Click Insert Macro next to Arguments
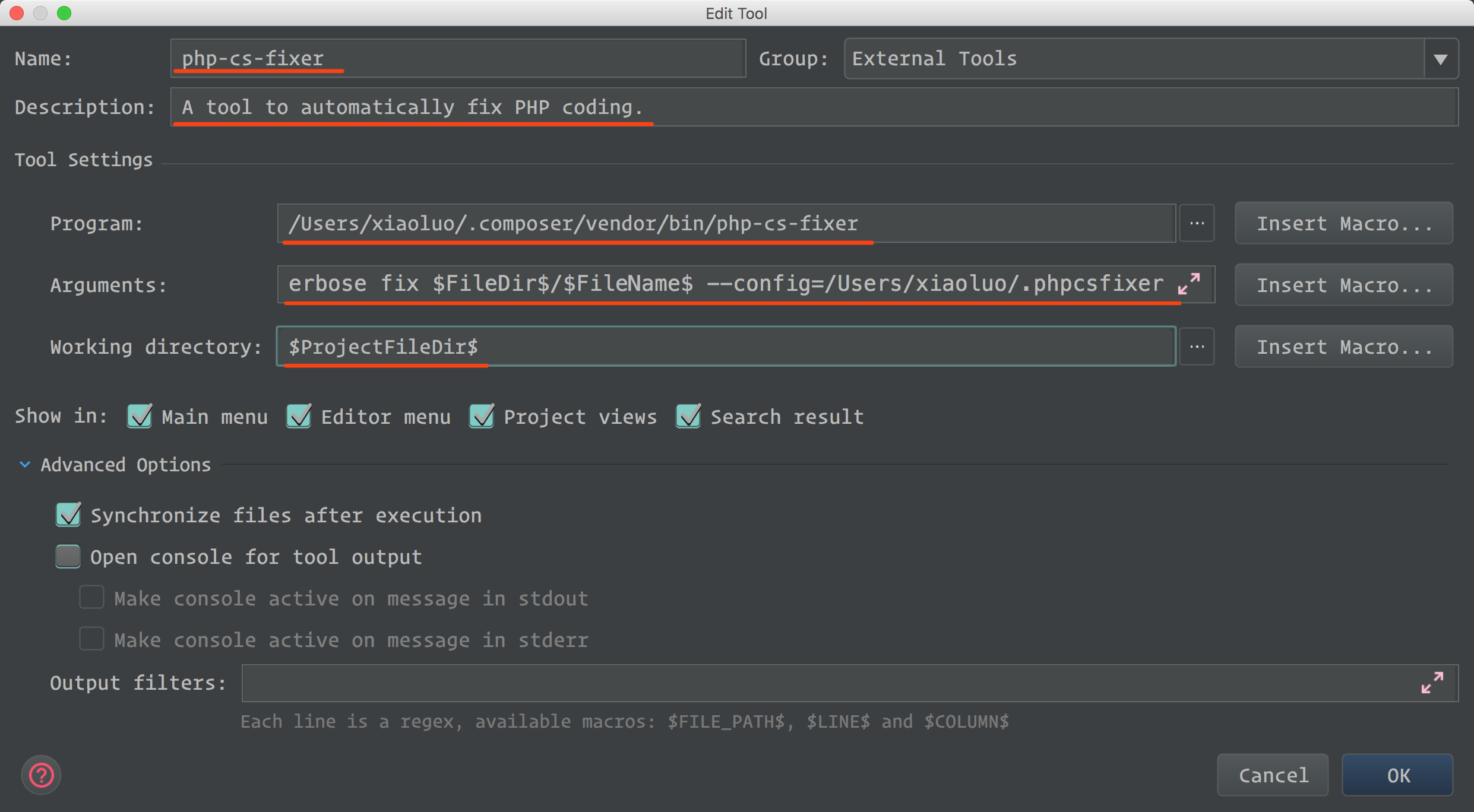The height and width of the screenshot is (812, 1474). click(1343, 285)
